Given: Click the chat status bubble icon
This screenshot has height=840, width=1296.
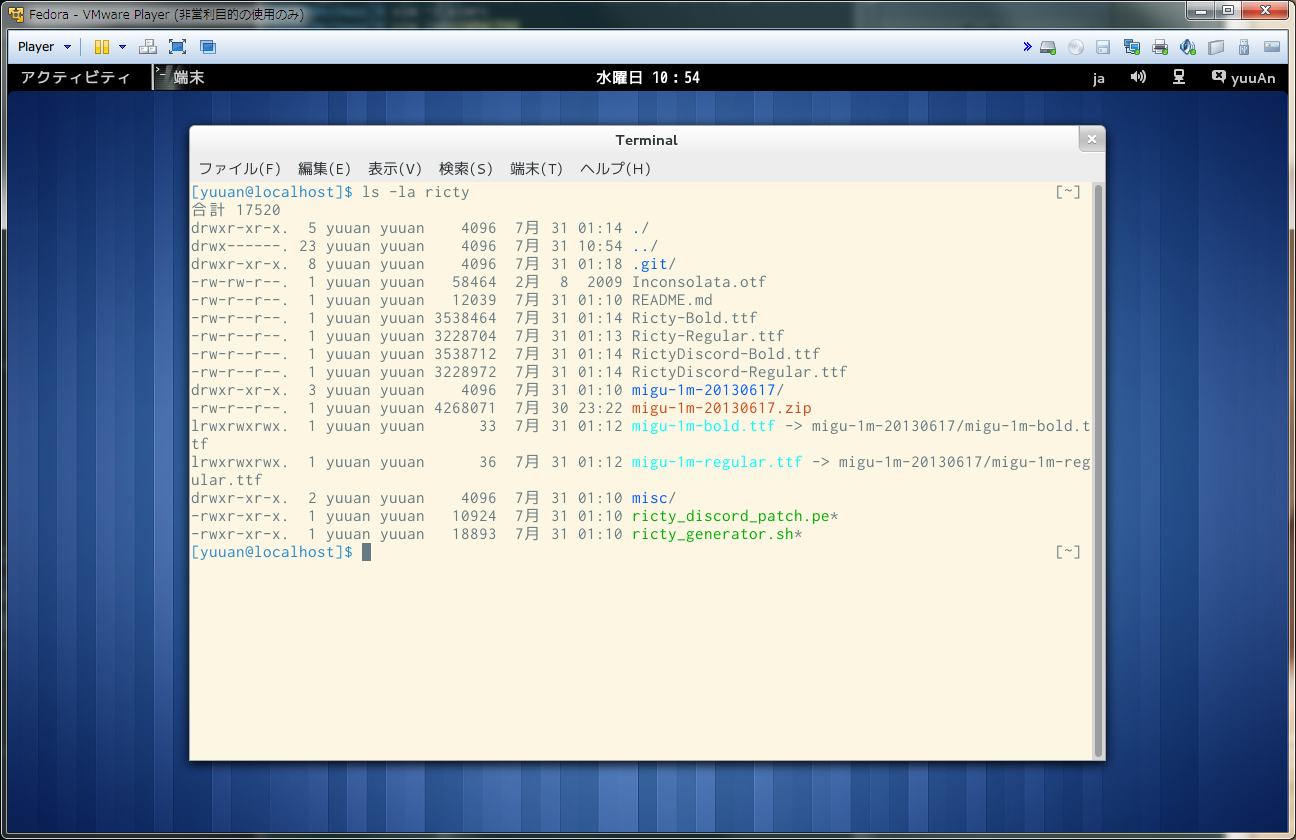Looking at the screenshot, I should click(x=1218, y=76).
